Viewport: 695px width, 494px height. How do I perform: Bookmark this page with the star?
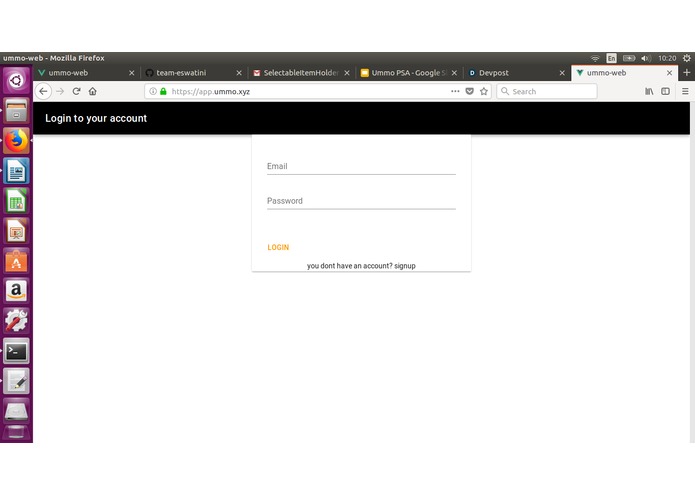coord(484,91)
